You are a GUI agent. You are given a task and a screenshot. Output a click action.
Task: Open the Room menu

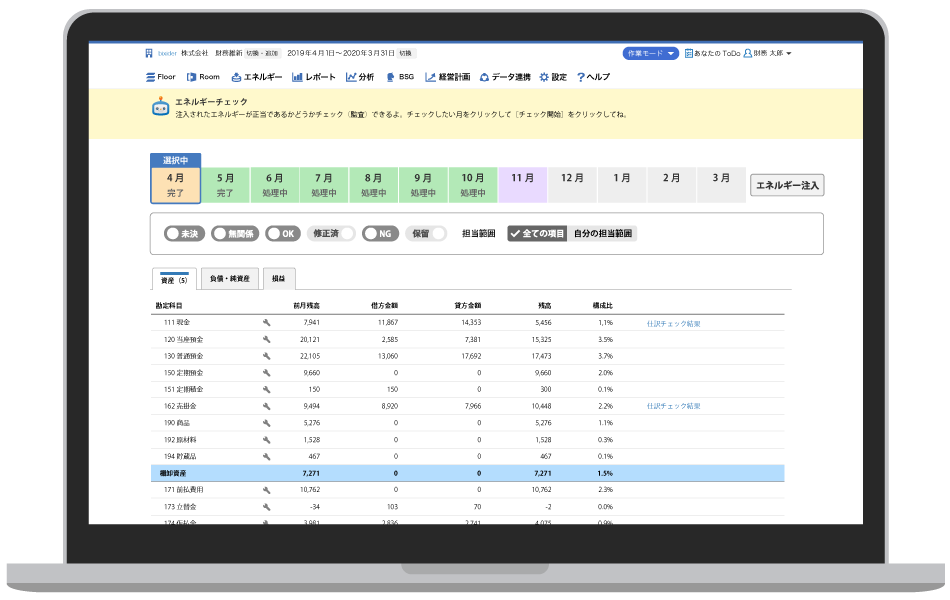coord(203,77)
